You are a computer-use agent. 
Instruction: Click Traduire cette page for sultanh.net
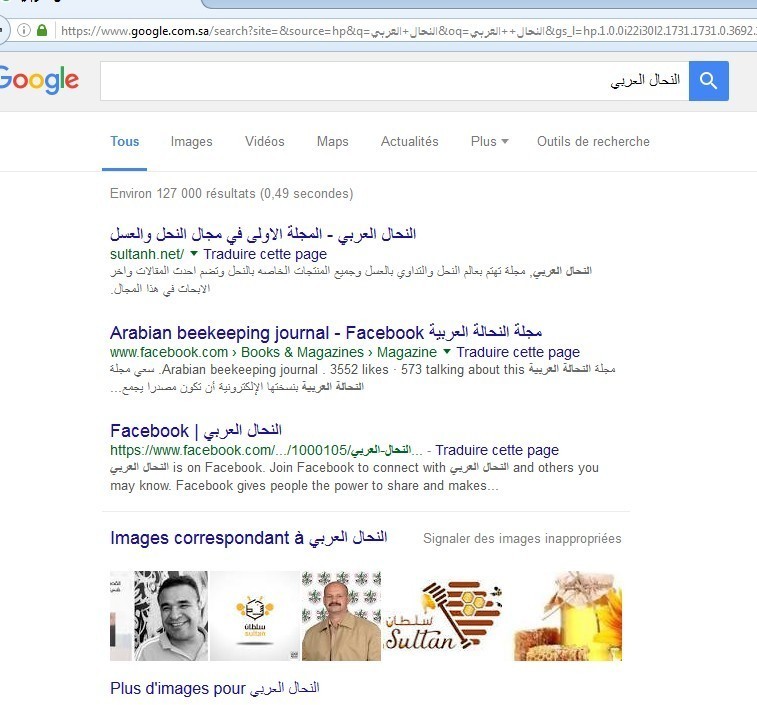(265, 254)
